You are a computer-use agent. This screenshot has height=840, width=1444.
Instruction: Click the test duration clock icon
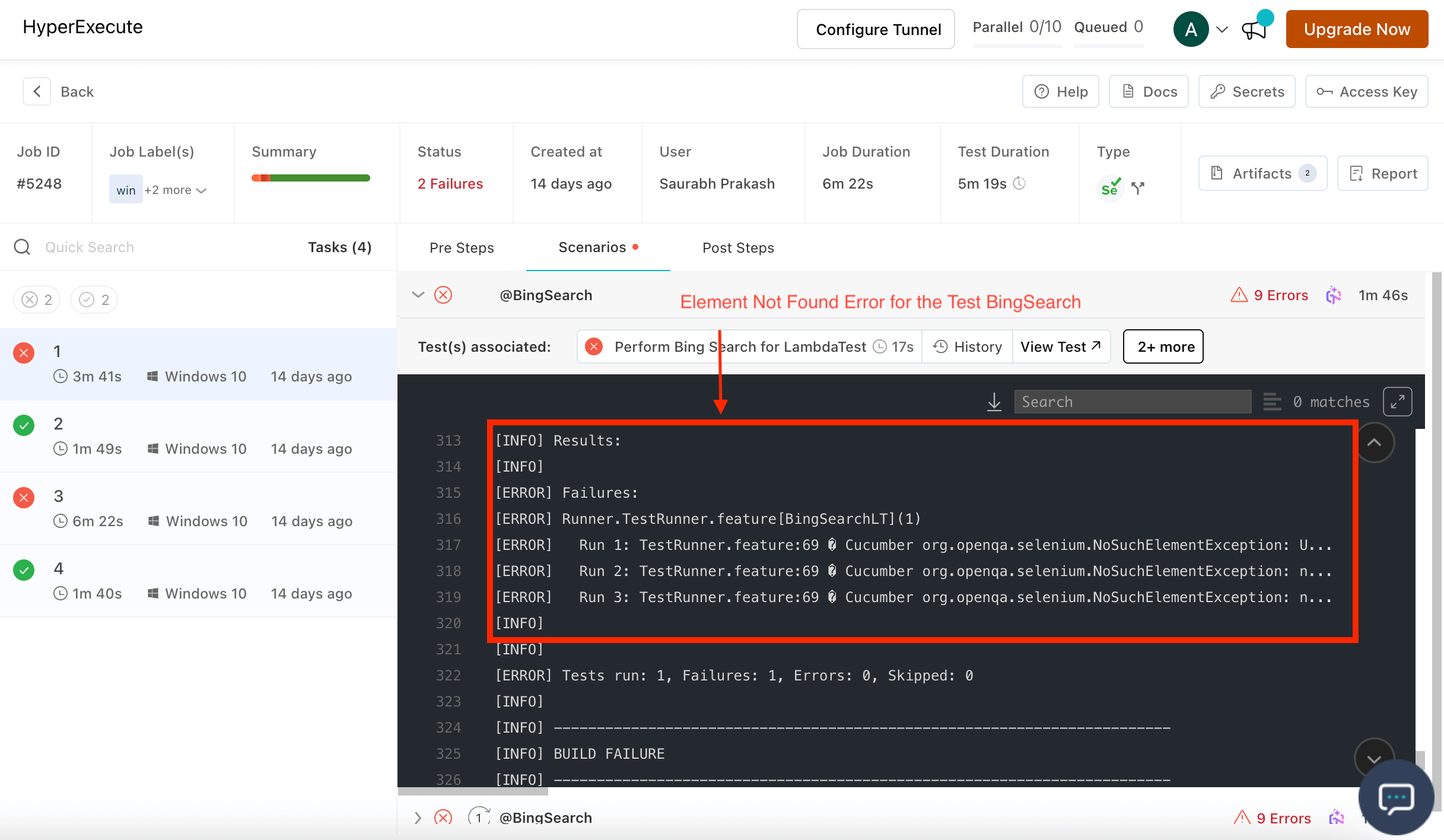[x=1019, y=183]
